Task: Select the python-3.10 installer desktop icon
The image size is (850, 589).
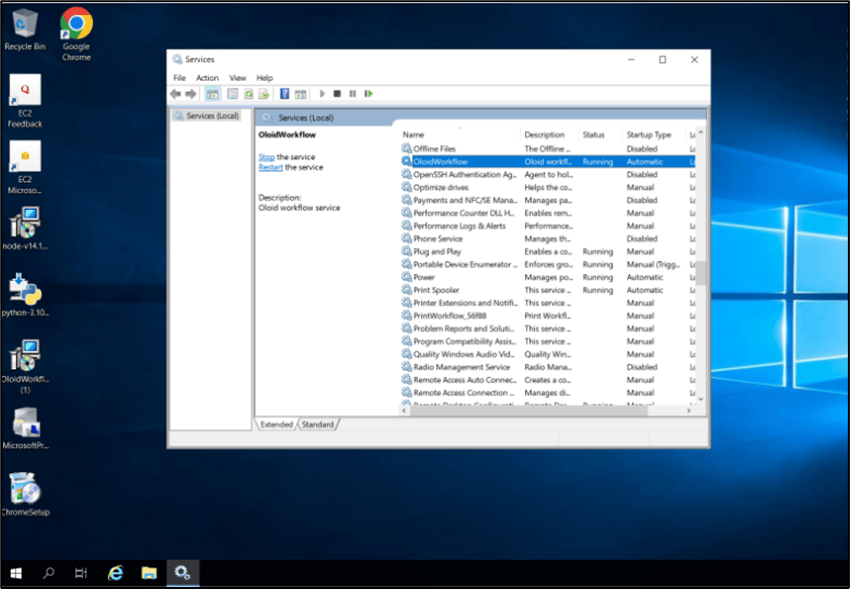Action: point(25,295)
